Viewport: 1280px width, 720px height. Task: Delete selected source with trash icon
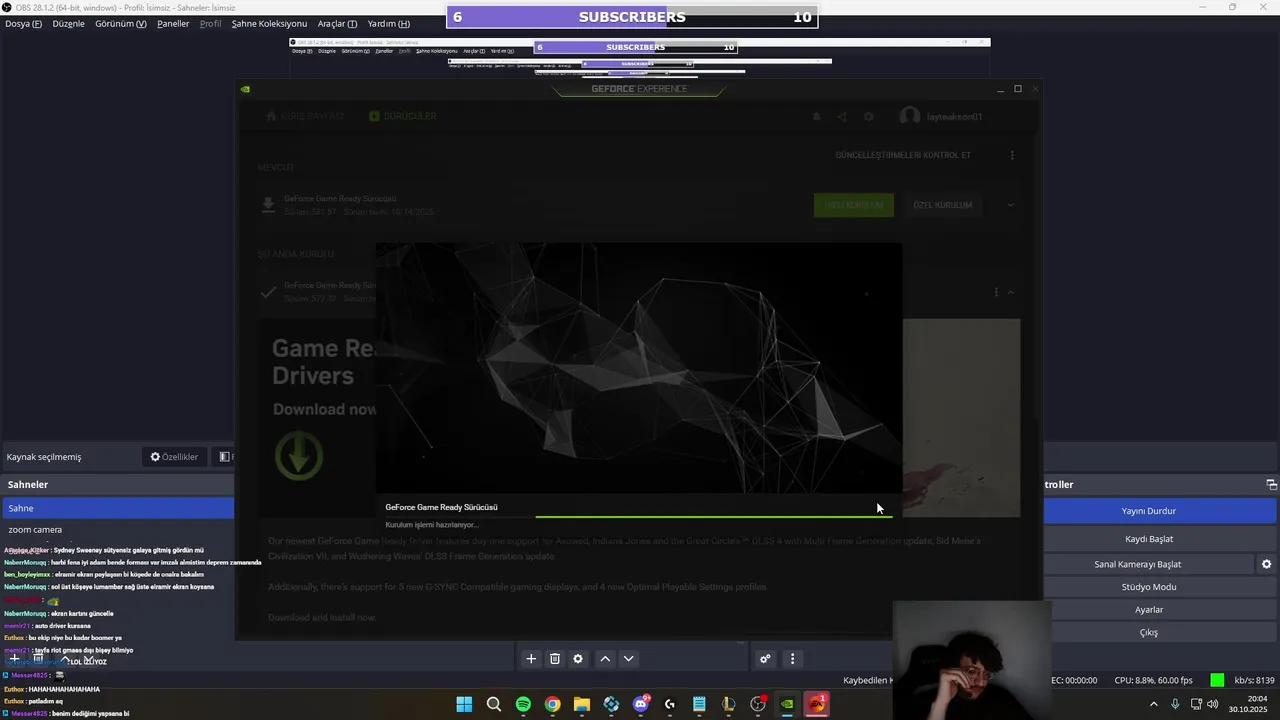click(555, 659)
